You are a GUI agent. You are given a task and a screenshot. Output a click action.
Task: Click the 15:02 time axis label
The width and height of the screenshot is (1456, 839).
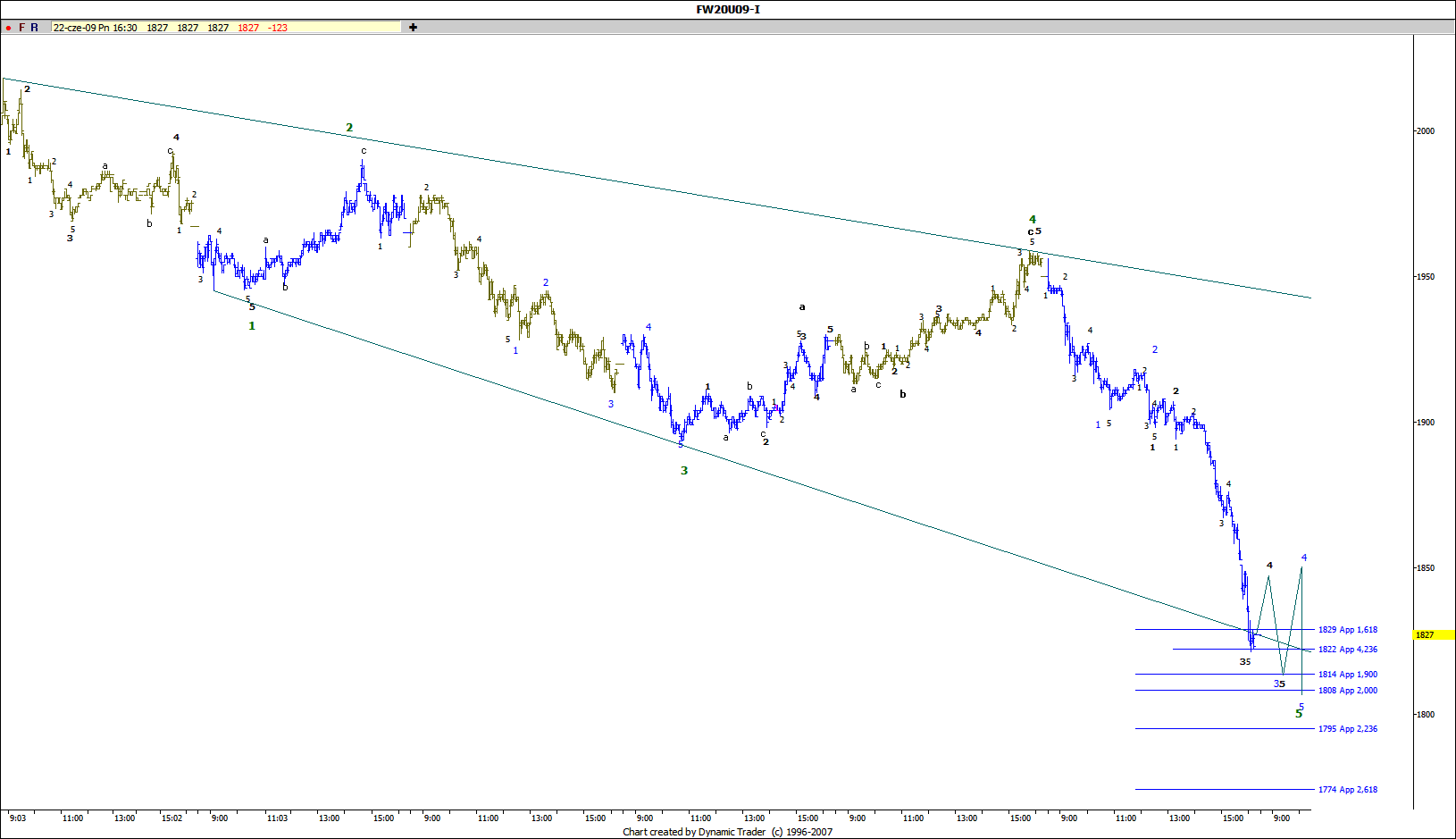click(172, 818)
